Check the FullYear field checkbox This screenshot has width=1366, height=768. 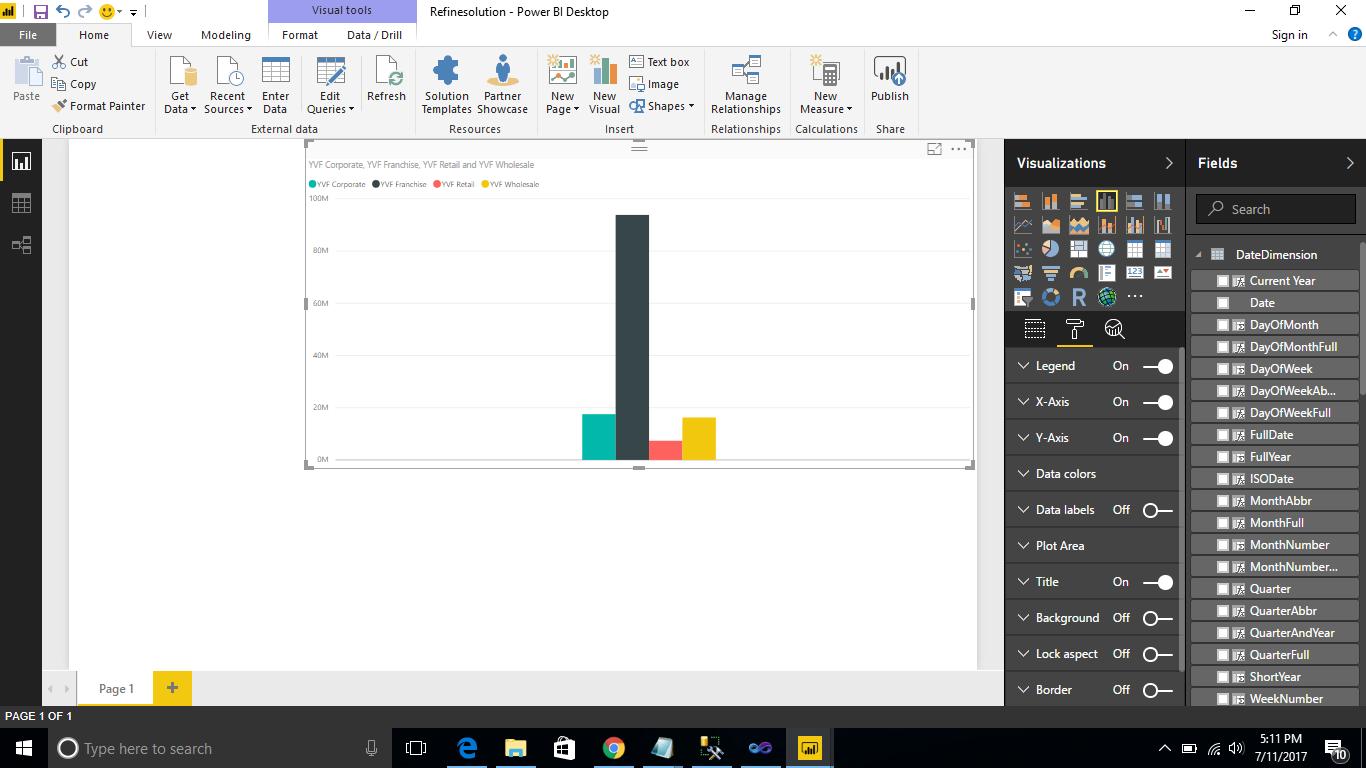pos(1222,457)
